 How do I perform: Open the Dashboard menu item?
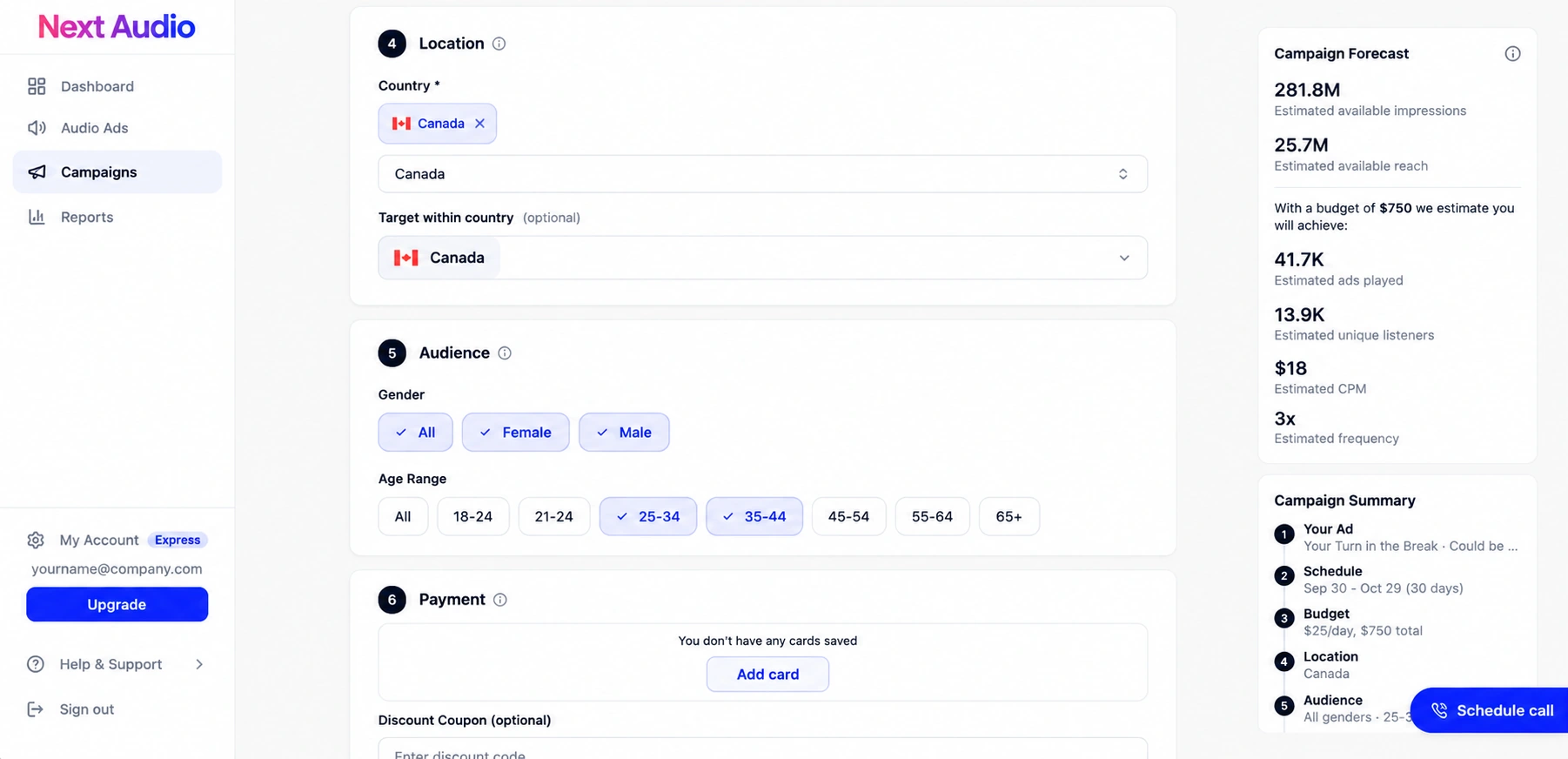coord(117,86)
